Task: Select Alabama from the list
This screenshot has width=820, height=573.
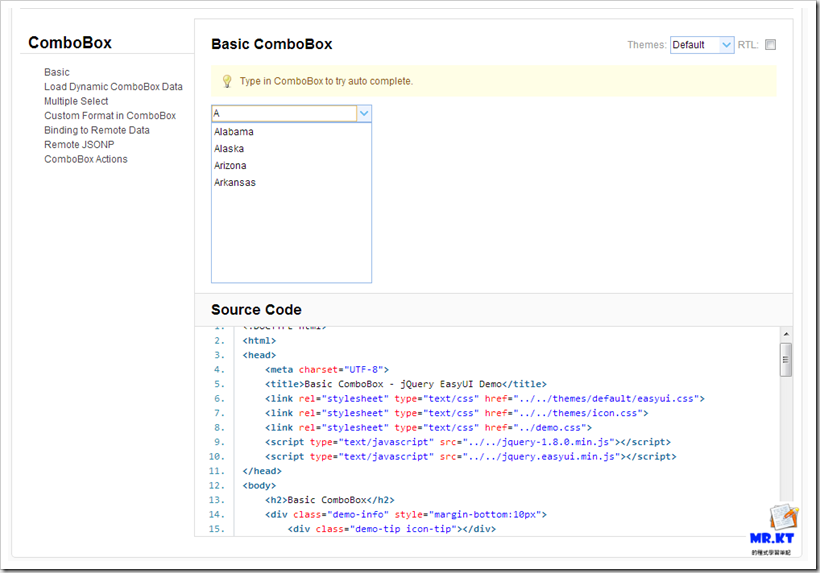Action: pyautogui.click(x=291, y=132)
